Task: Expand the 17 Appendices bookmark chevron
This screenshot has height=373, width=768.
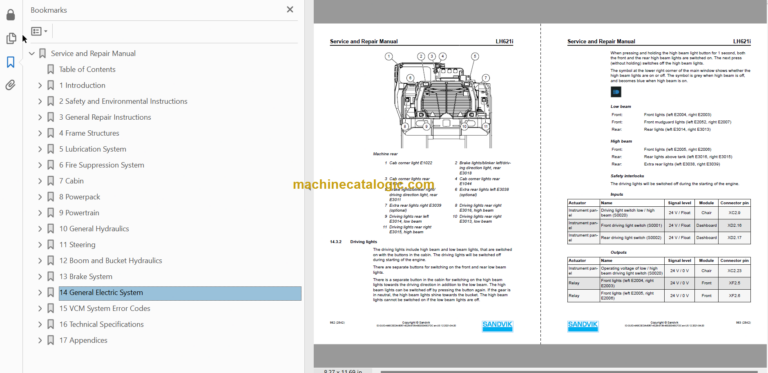Action: (40, 340)
